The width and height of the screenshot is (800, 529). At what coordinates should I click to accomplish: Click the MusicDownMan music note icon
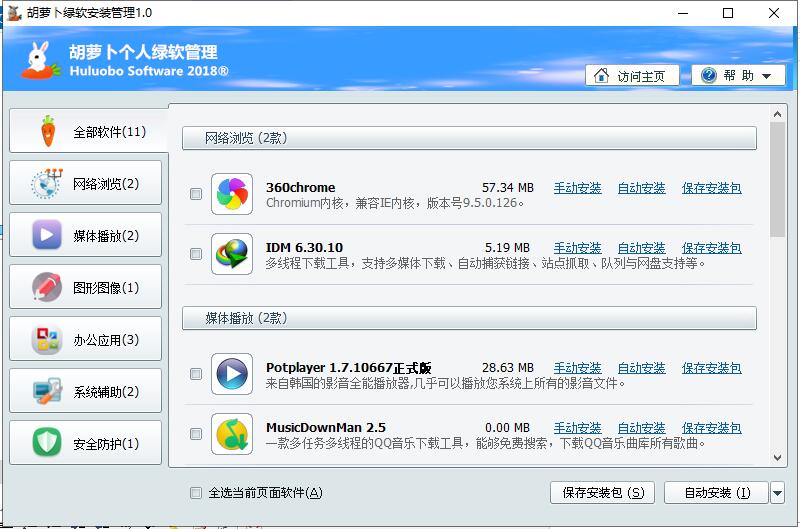point(232,434)
